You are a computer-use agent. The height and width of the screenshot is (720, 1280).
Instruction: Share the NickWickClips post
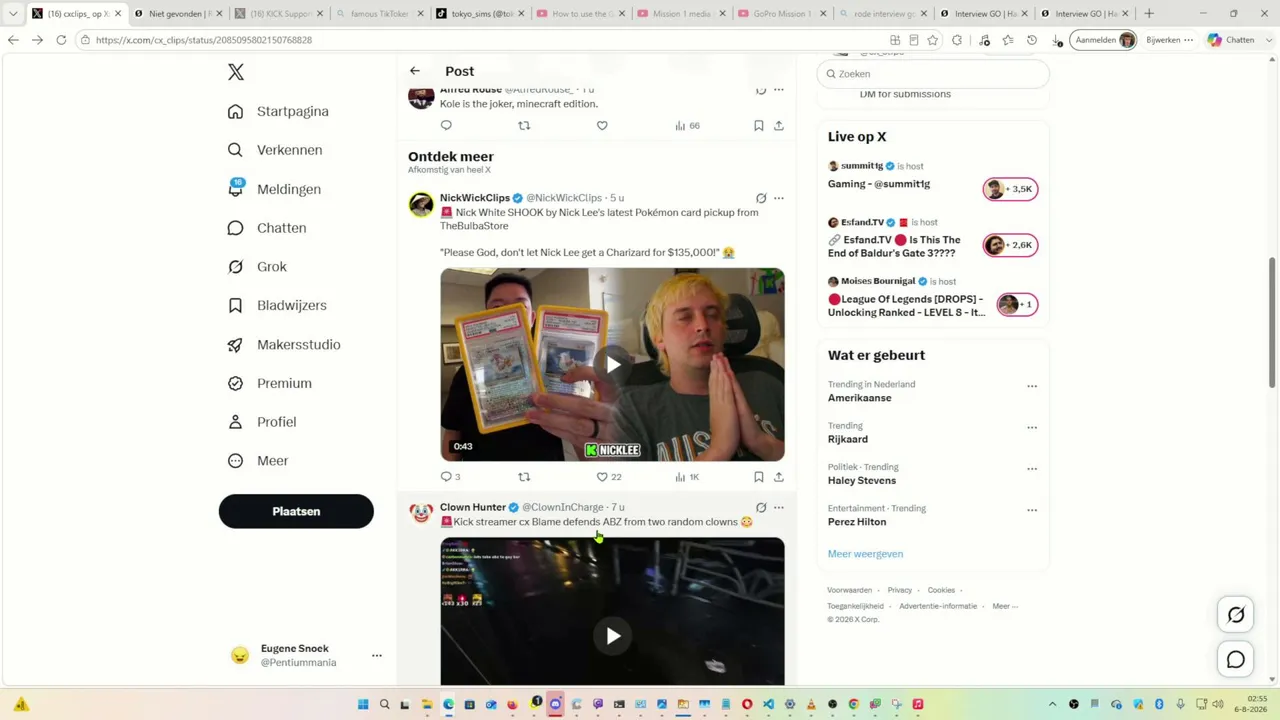coord(779,477)
